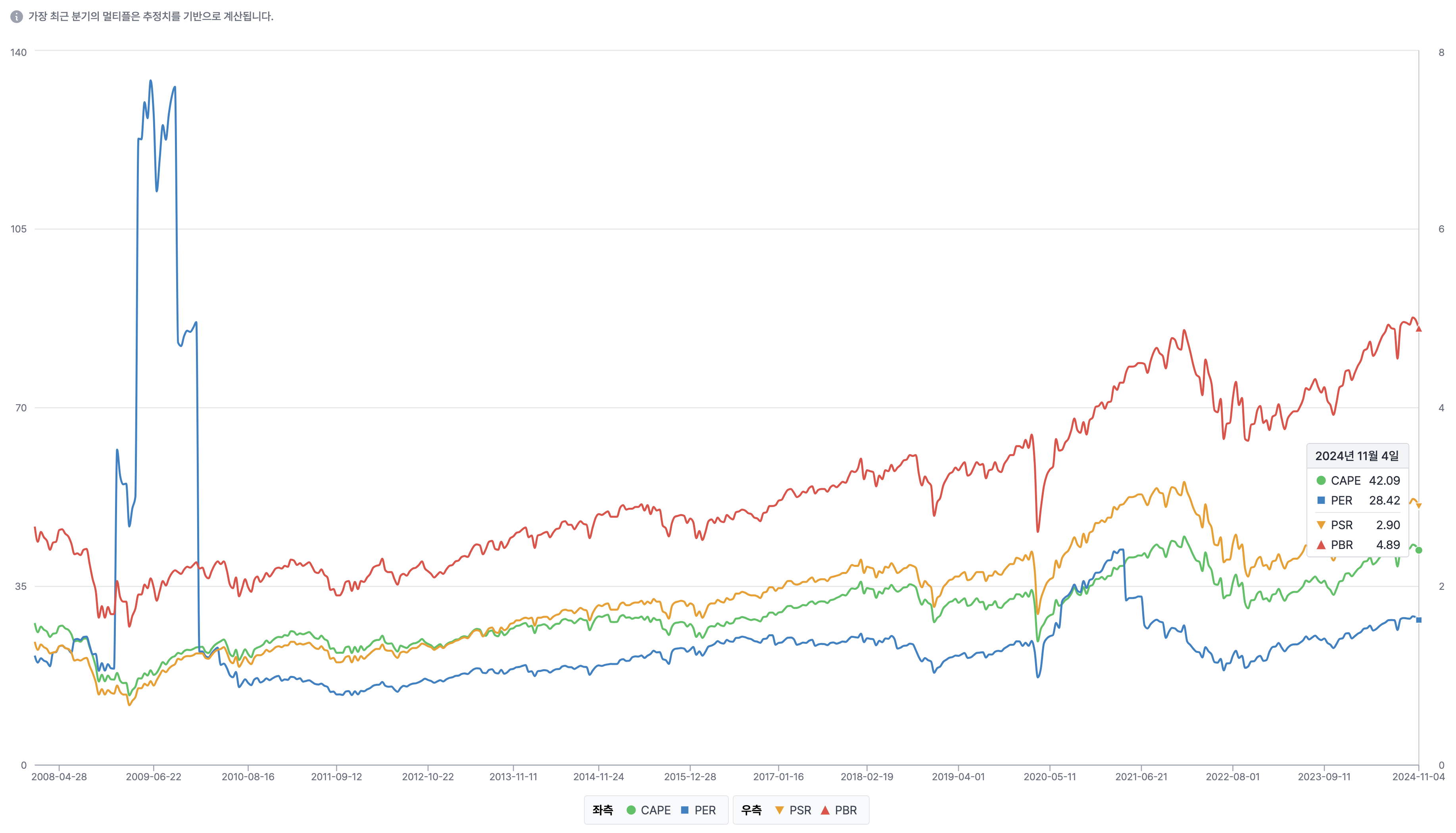The height and width of the screenshot is (833, 1456).
Task: Toggle PSR series in the bottom legend
Action: point(793,810)
